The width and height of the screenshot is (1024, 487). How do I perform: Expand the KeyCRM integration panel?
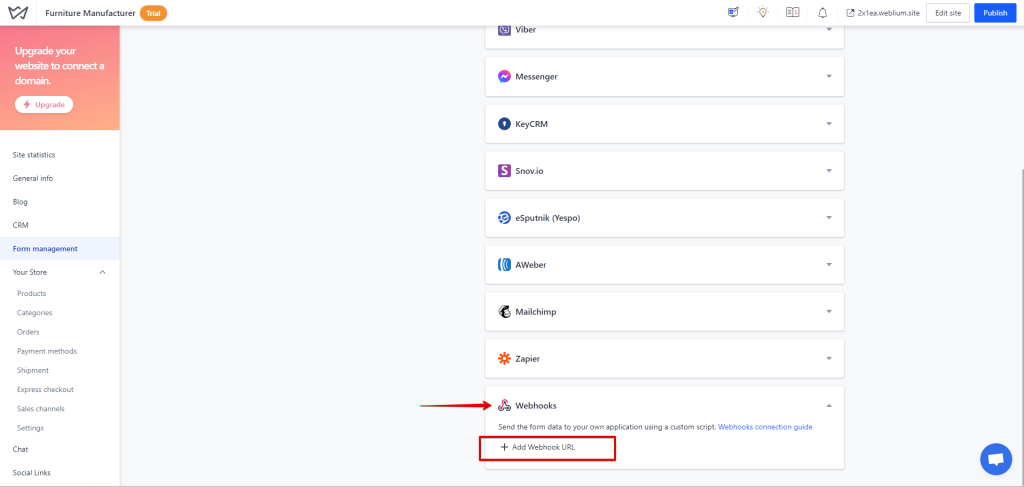829,124
